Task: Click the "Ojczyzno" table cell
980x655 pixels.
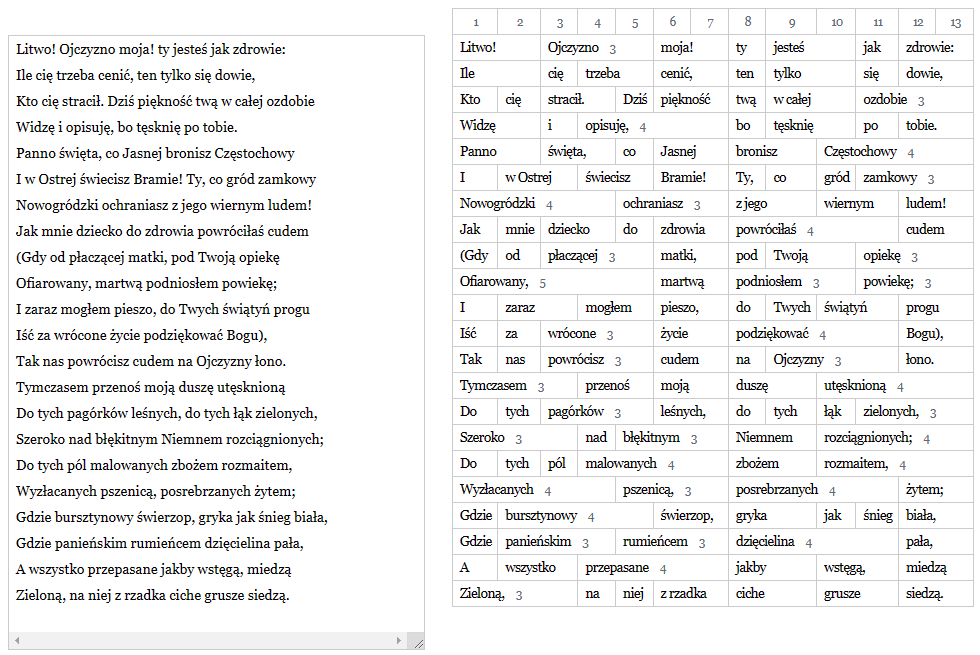Action: coord(597,48)
